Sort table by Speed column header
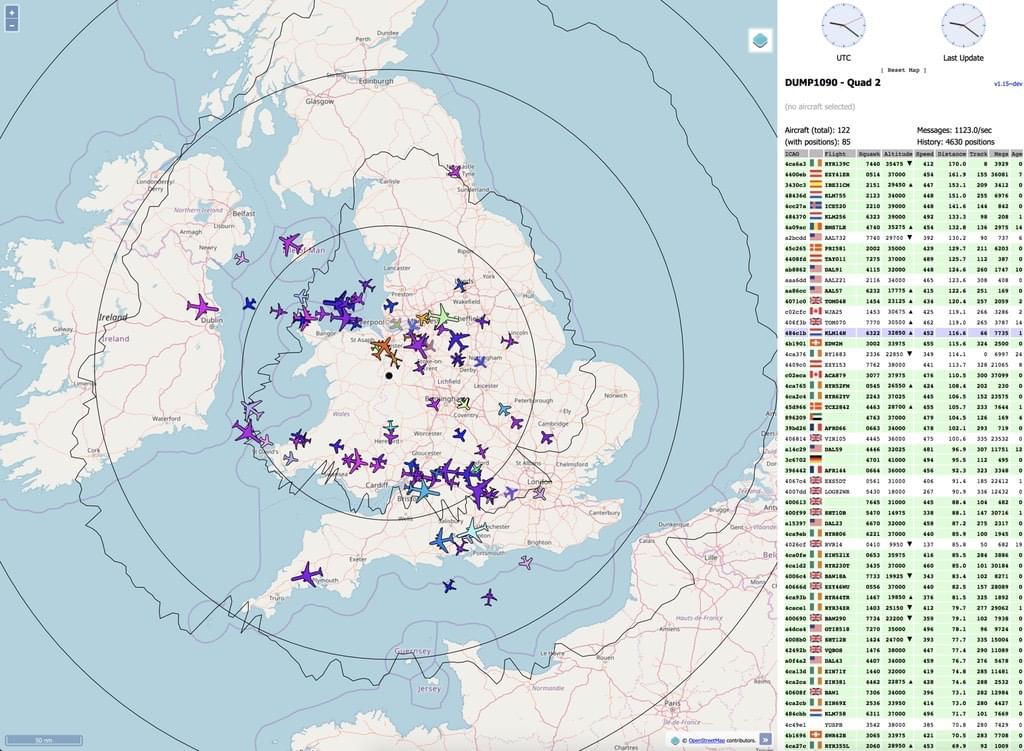Screen dimensions: 1024x751 tap(924, 154)
